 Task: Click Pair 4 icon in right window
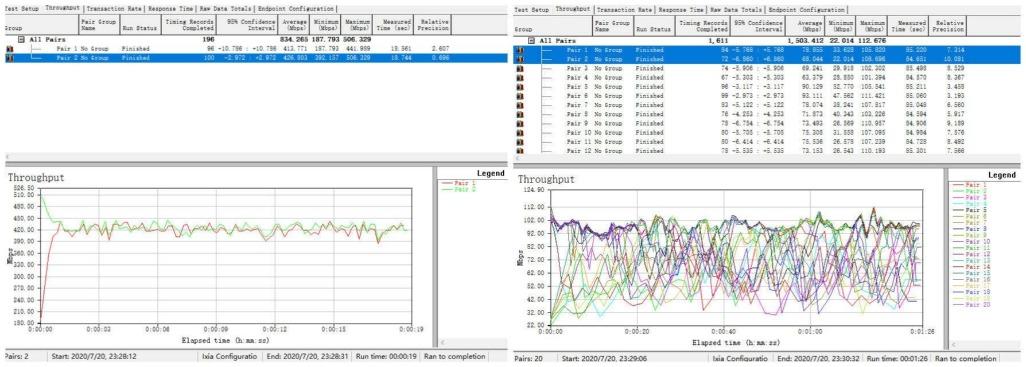[520, 77]
